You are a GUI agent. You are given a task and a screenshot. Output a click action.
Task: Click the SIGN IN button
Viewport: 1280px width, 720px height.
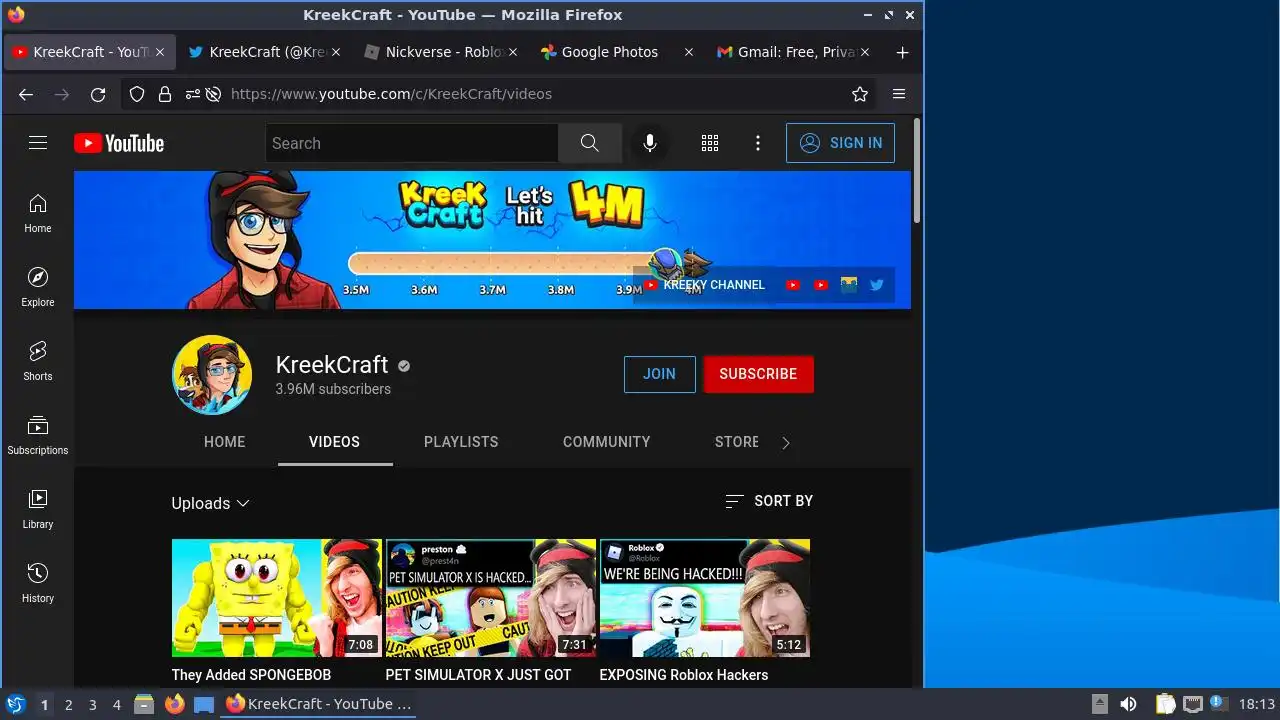click(x=840, y=143)
